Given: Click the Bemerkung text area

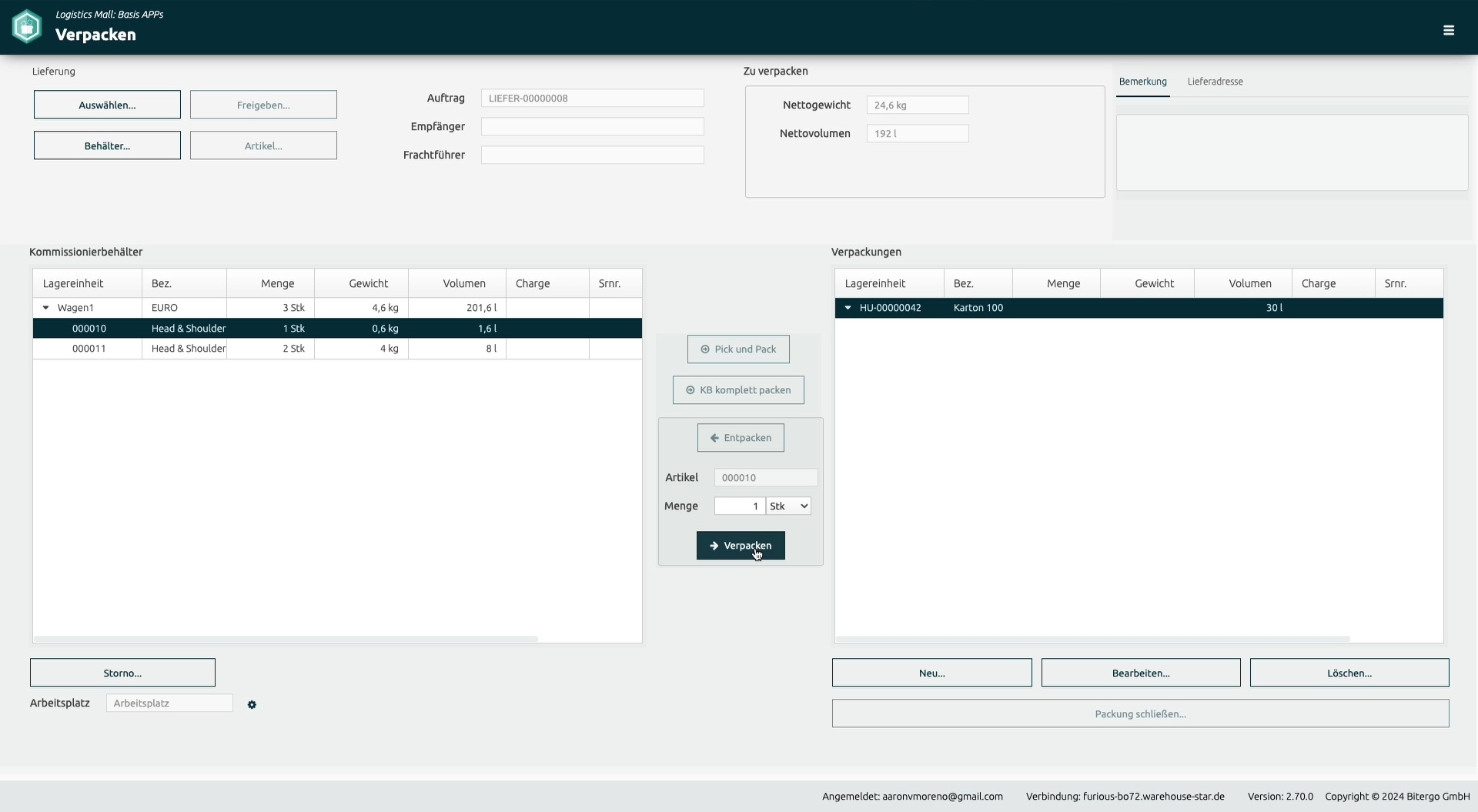Looking at the screenshot, I should coord(1292,152).
